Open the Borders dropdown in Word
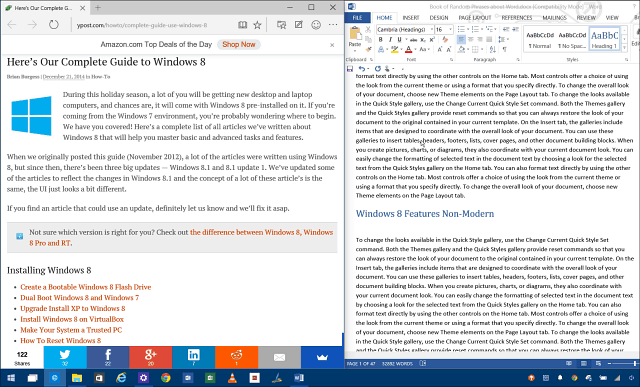The height and width of the screenshot is (387, 640). tap(482, 49)
